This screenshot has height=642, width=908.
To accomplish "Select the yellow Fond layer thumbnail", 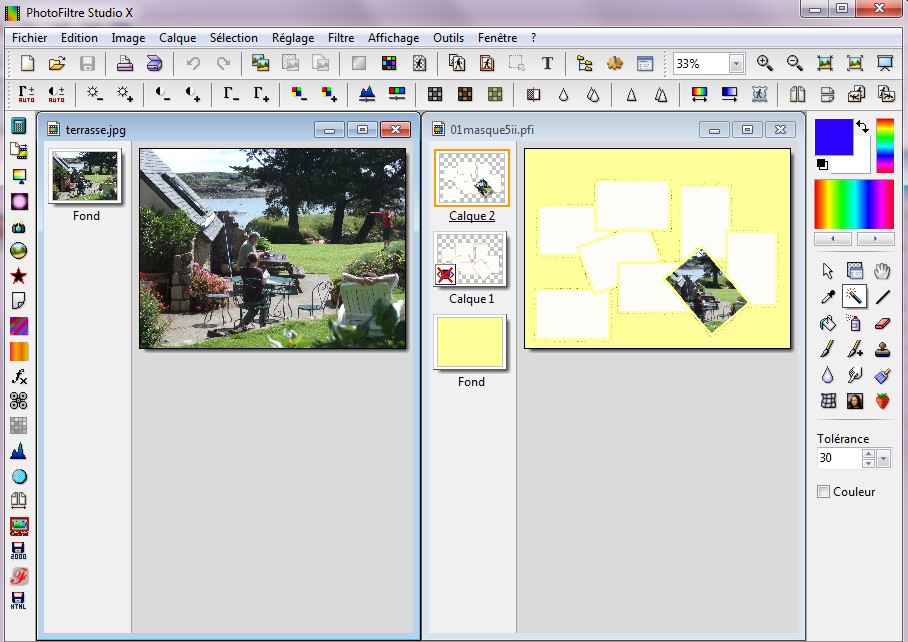I will pyautogui.click(x=470, y=343).
